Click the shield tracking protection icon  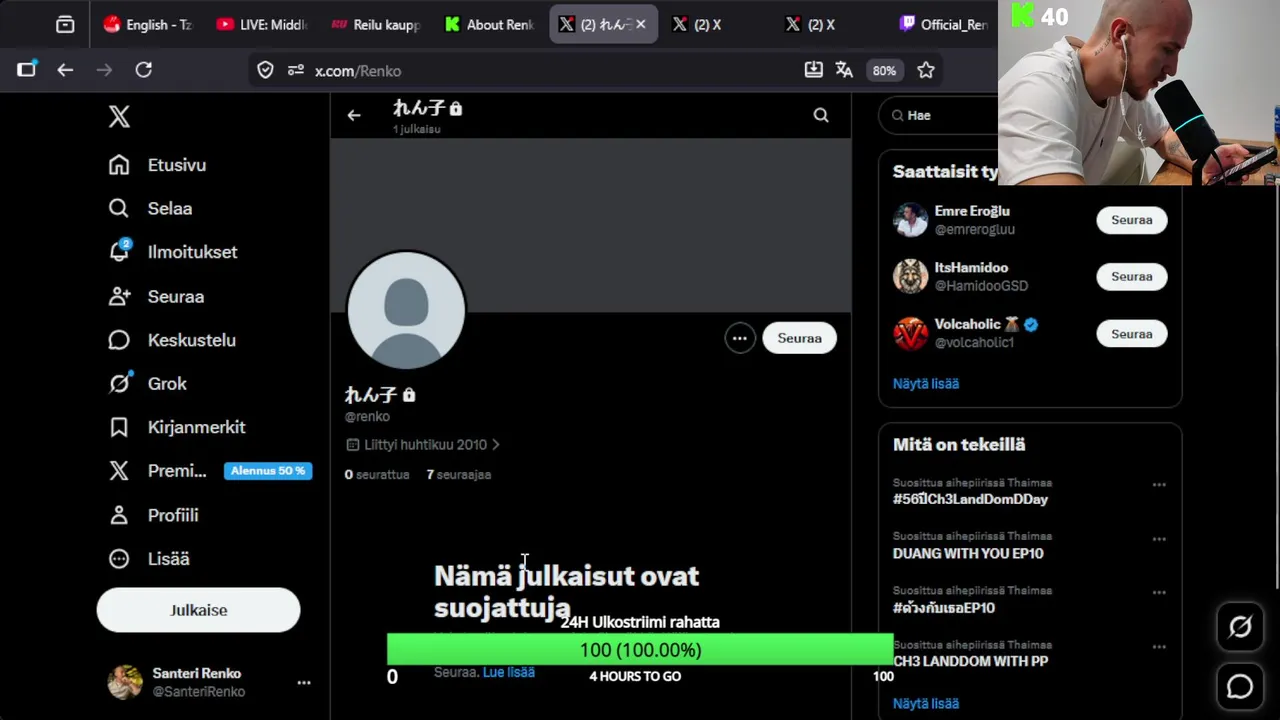coord(265,70)
